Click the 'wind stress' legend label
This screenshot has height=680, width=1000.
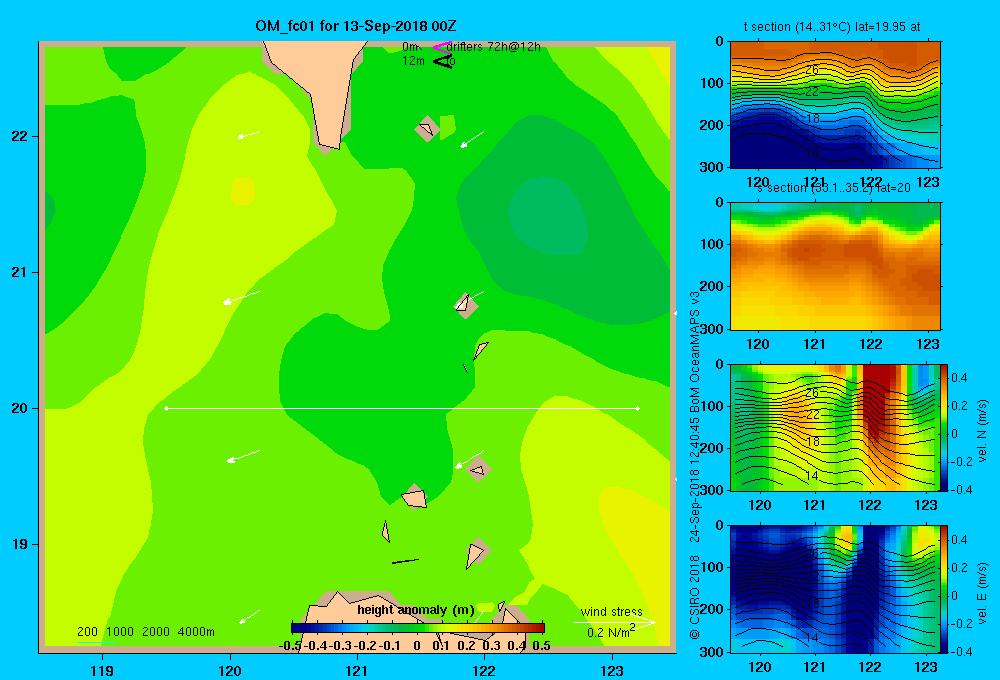pyautogui.click(x=611, y=612)
